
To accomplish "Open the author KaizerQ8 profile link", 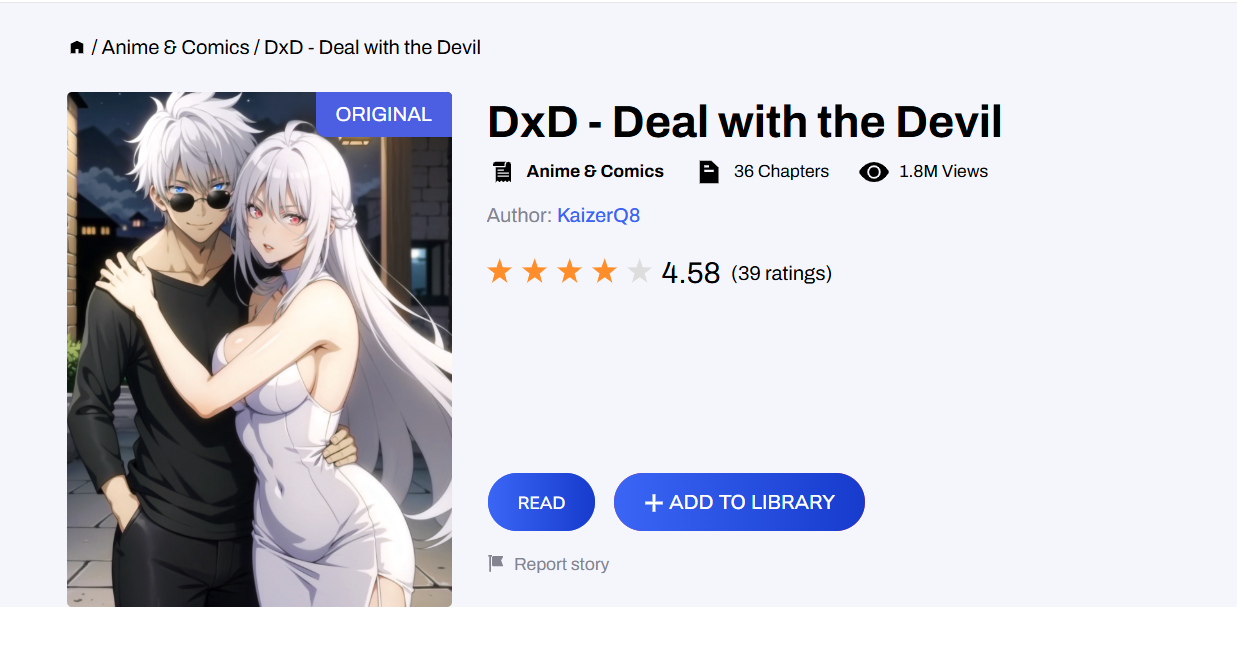I will (x=599, y=215).
